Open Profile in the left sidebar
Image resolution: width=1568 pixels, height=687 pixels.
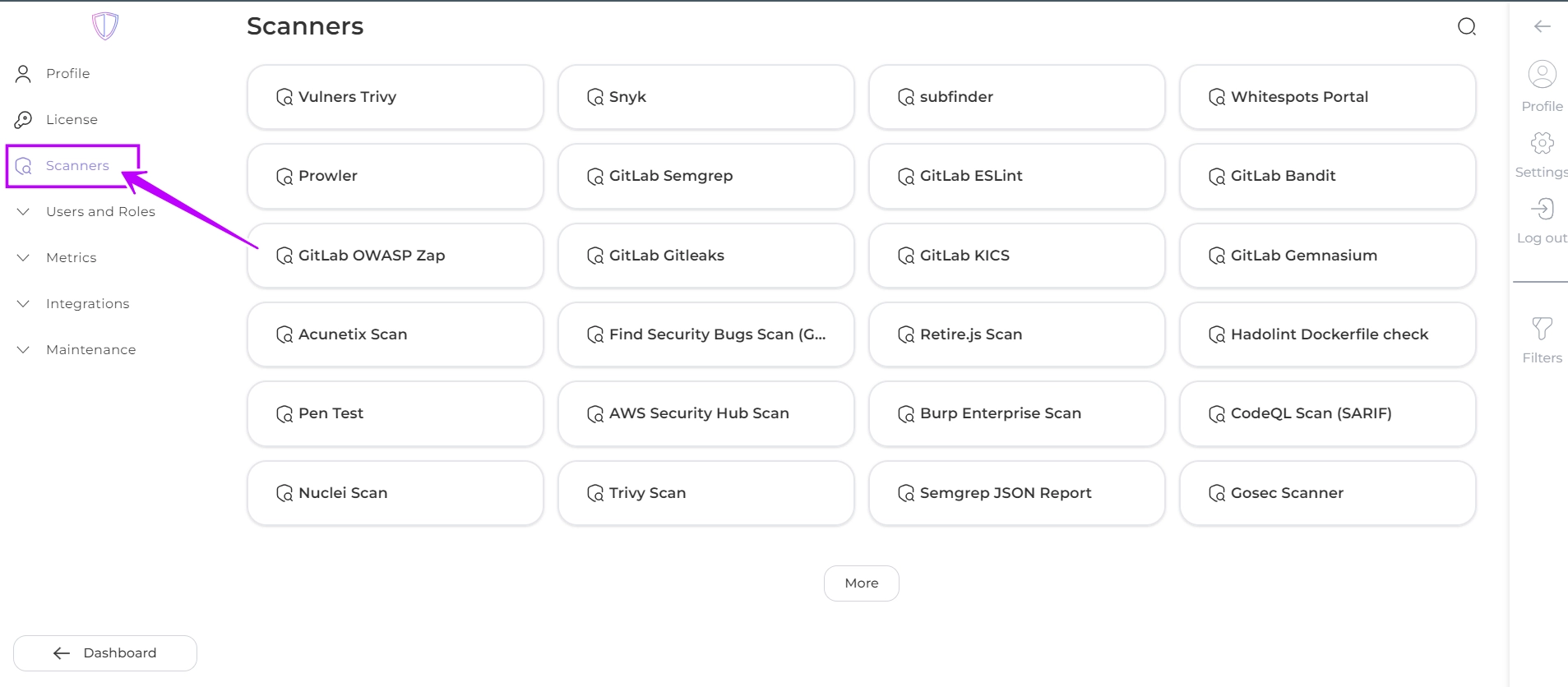coord(67,74)
